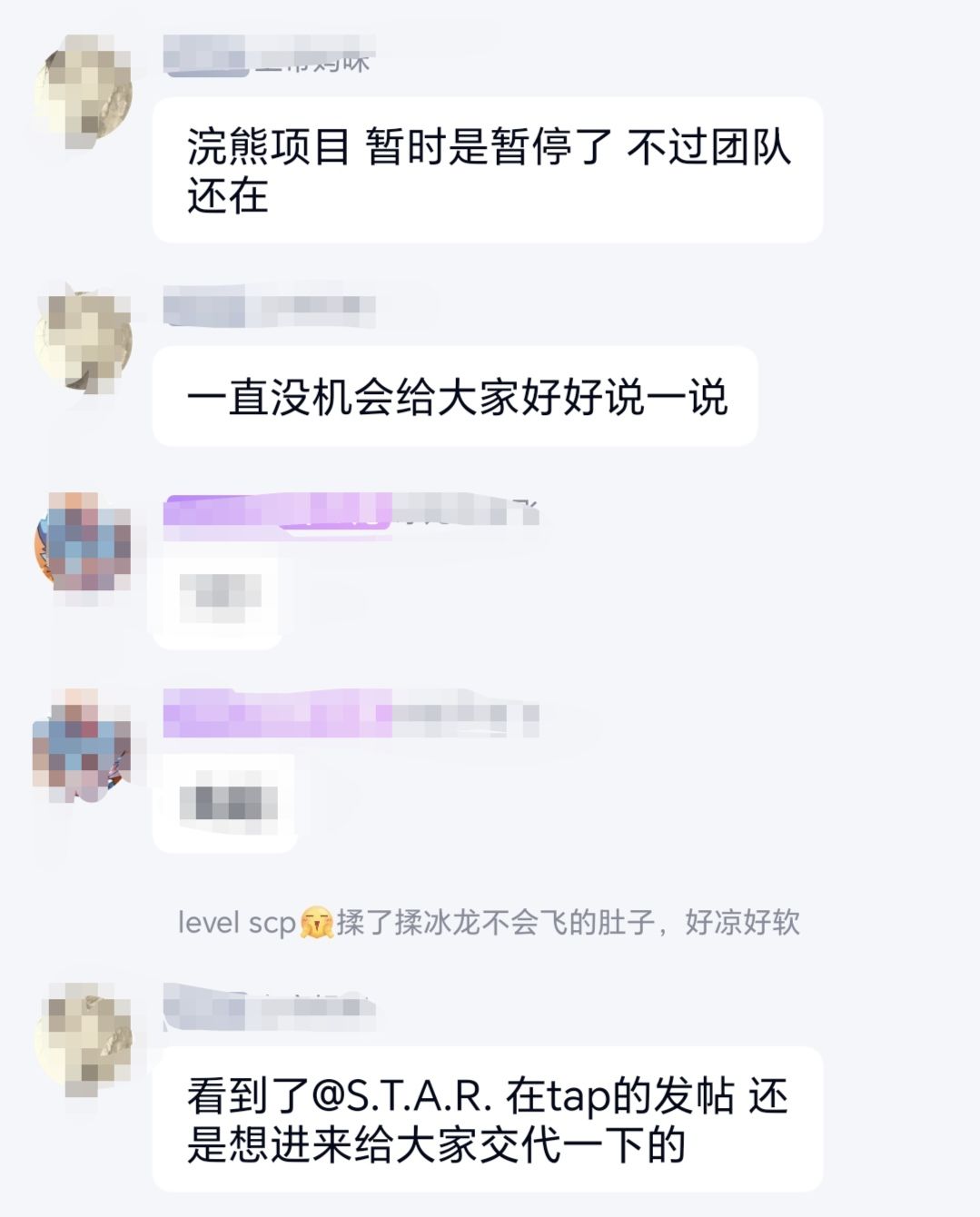Tap blurred username above 看到了@S.T.A.R. message
Screen dimensions: 980x1217
269,1008
